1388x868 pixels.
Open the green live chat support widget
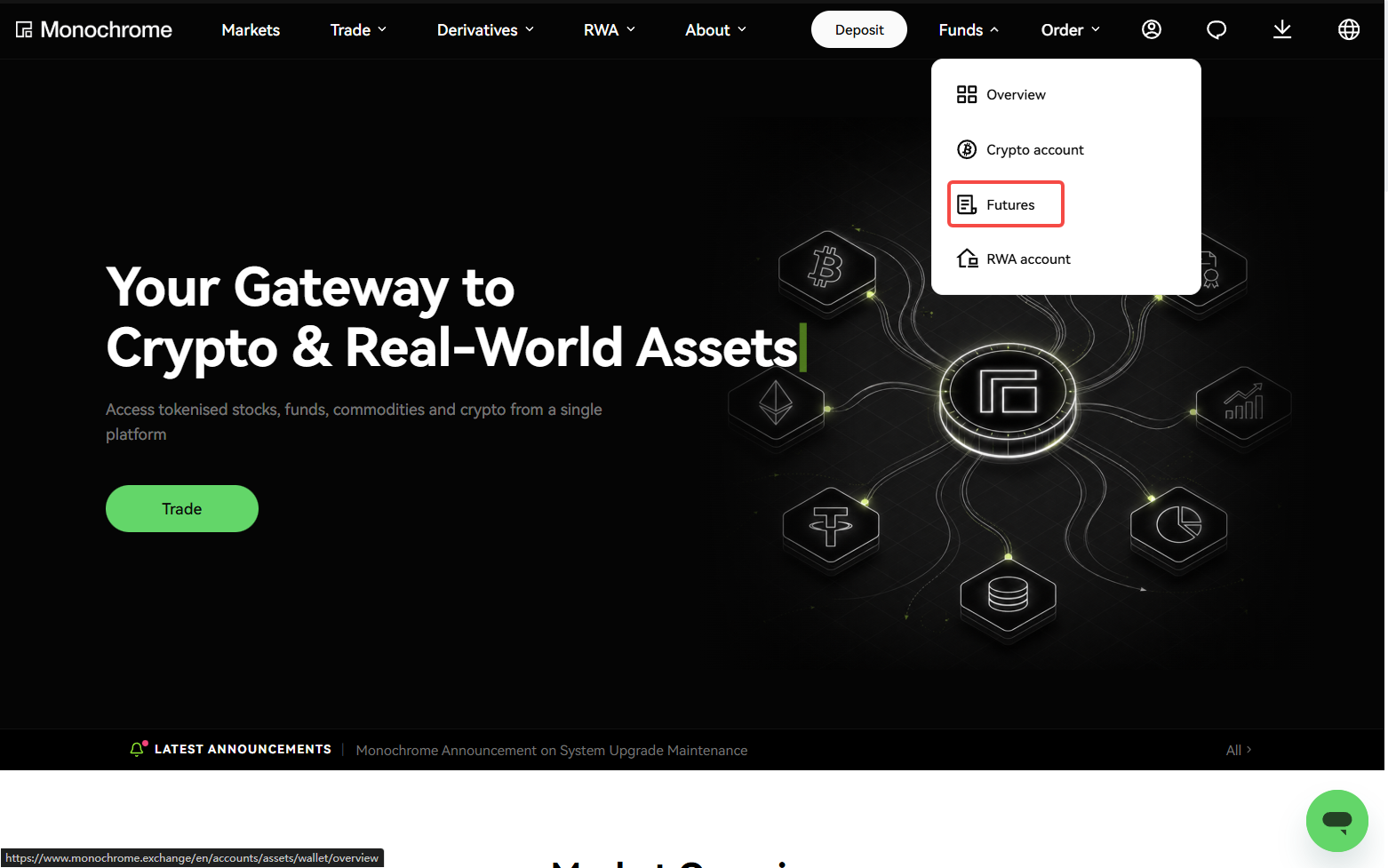tap(1337, 821)
